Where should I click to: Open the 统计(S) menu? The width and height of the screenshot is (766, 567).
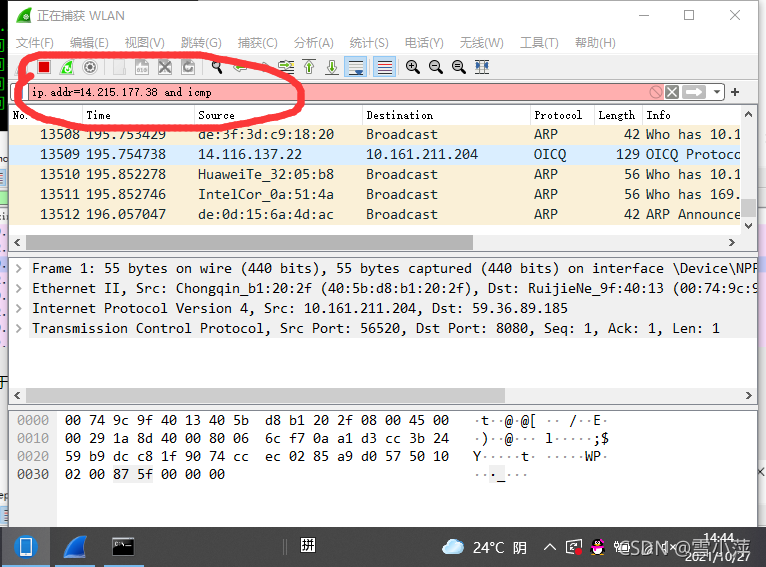coord(369,43)
